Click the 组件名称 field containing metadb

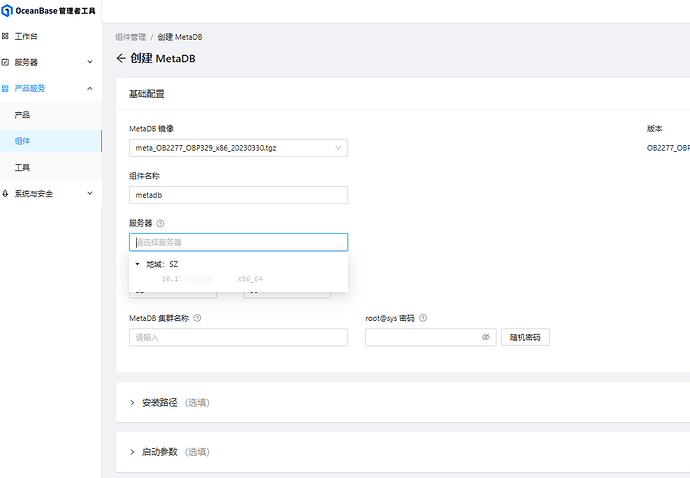click(238, 195)
